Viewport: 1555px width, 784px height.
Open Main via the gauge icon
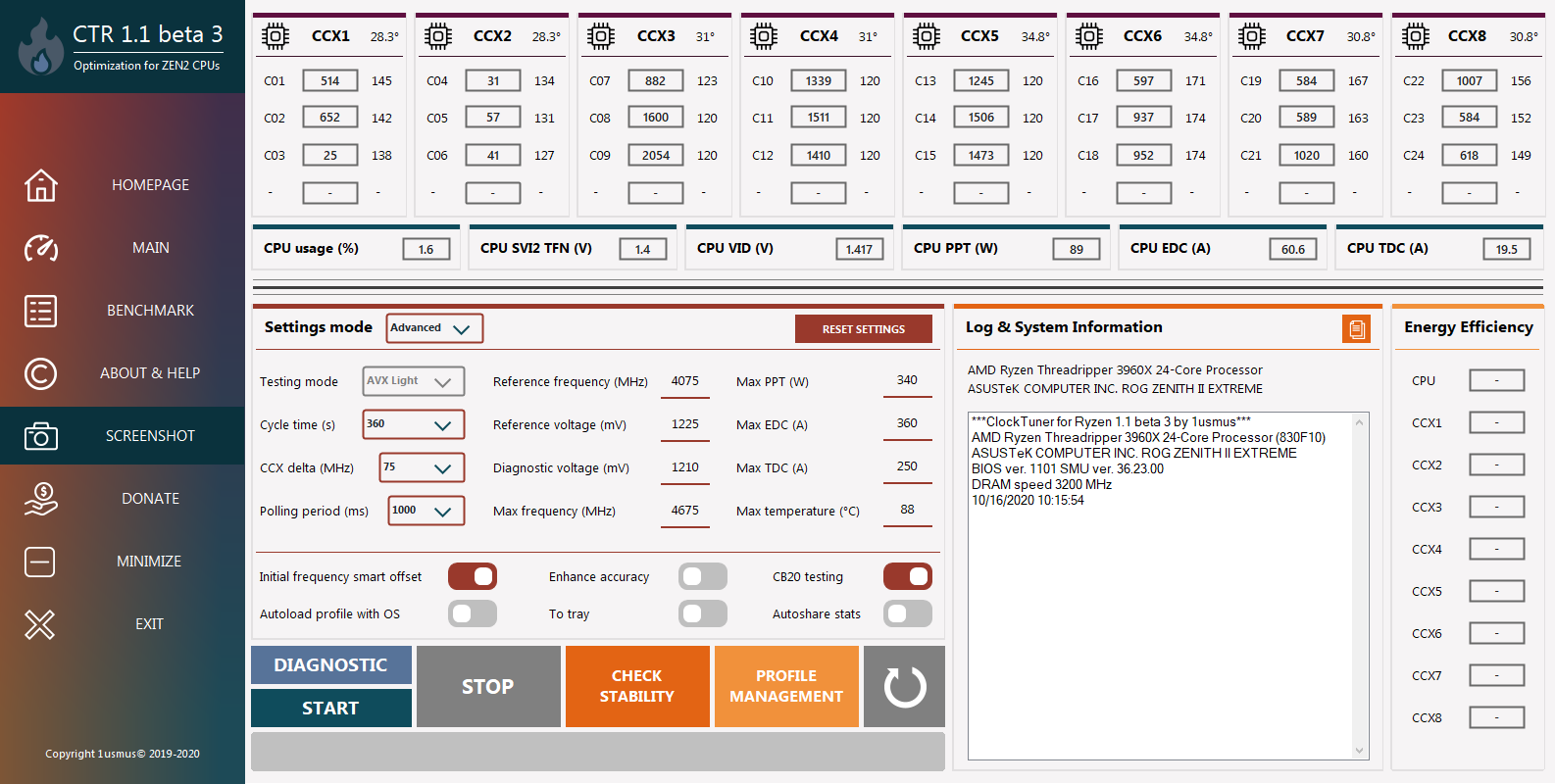tap(40, 248)
